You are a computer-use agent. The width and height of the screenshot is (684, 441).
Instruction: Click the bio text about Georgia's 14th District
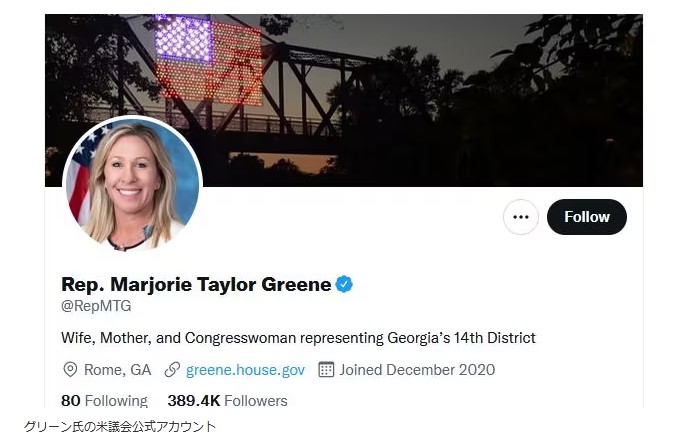298,338
